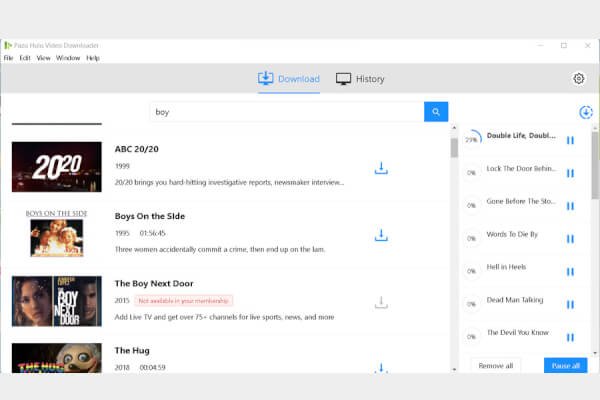The width and height of the screenshot is (600, 400).
Task: Open the Edit menu
Action: (x=25, y=58)
